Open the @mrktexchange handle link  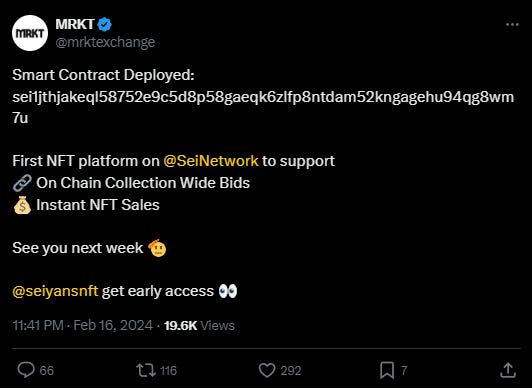pyautogui.click(x=105, y=42)
